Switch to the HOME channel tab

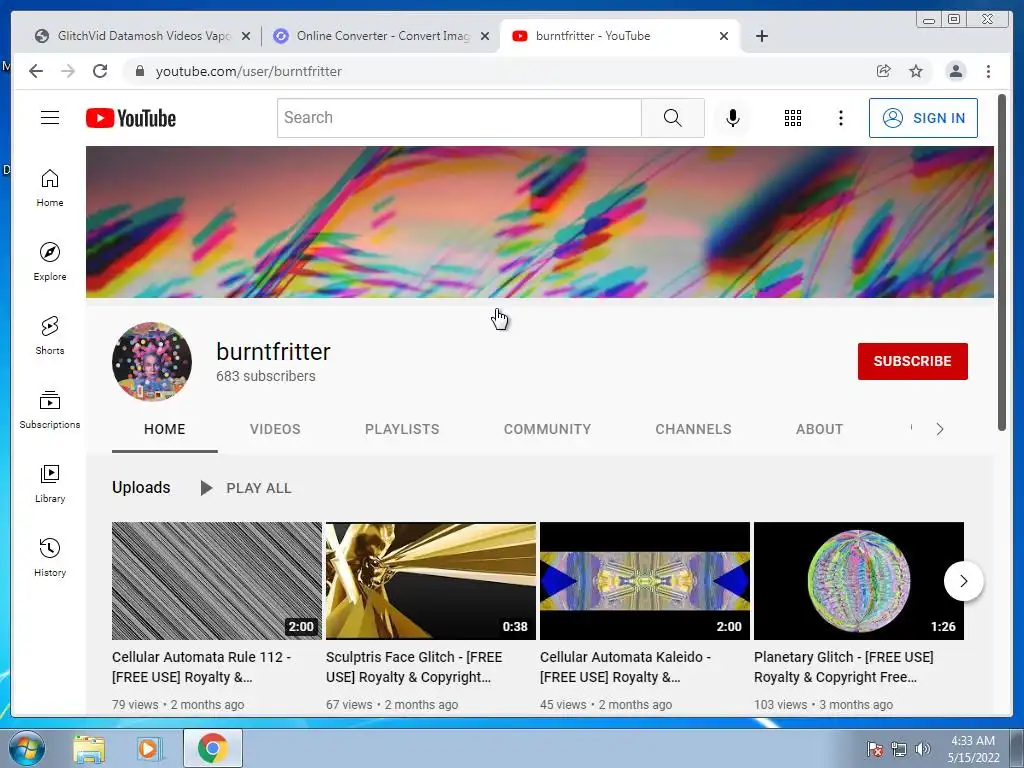coord(165,429)
